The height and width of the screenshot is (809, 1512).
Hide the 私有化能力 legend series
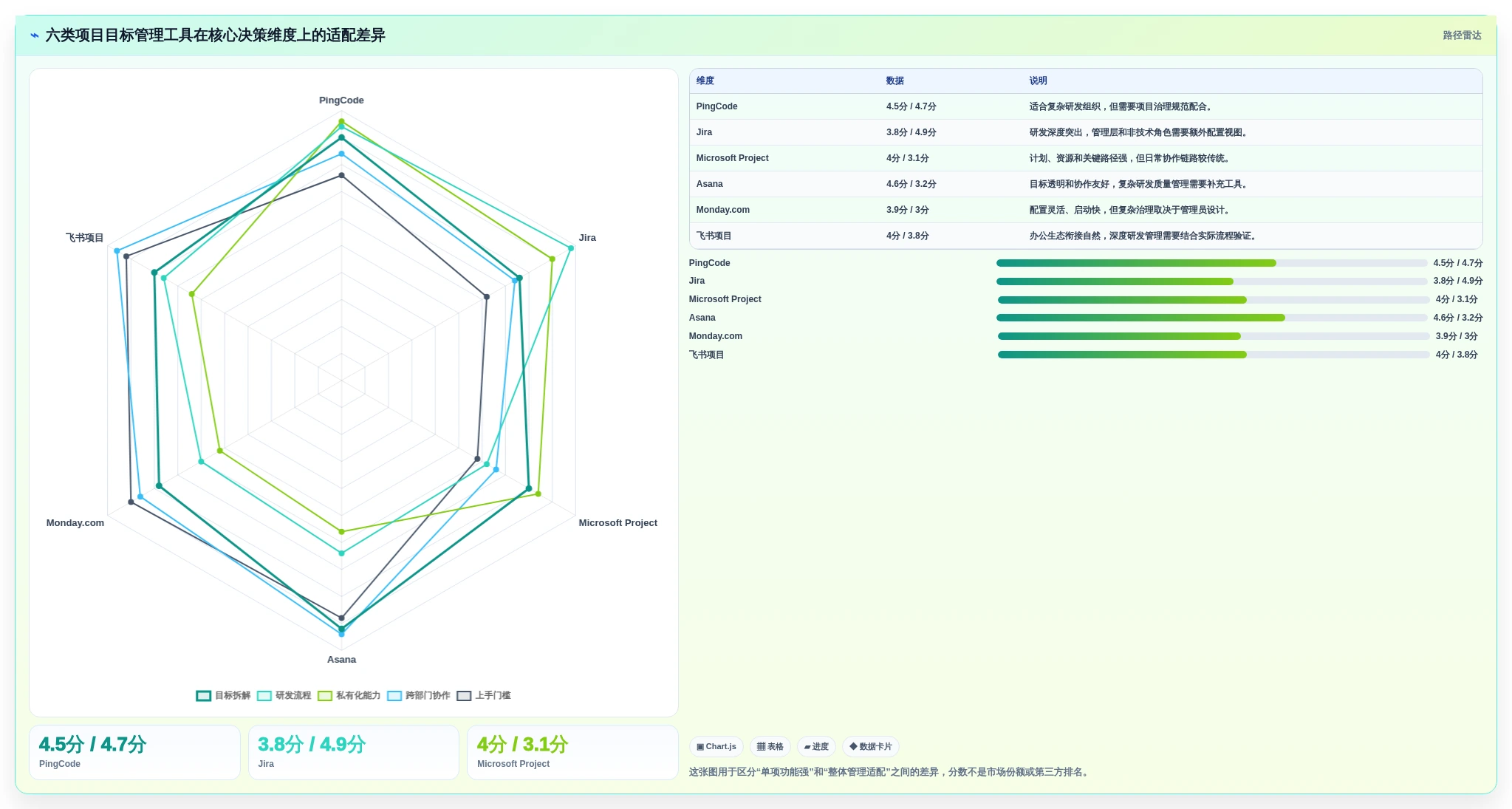349,695
